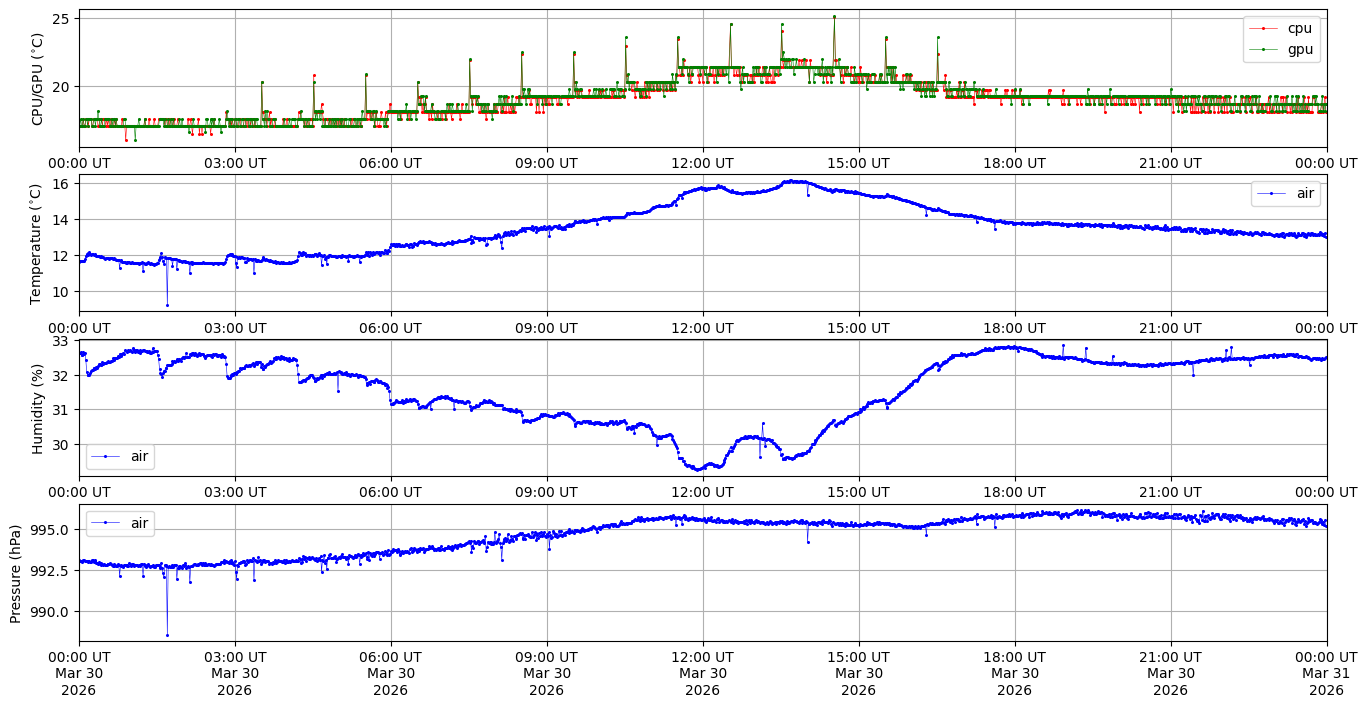Click the Humidity (%) y-axis label
Image resolution: width=1367 pixels, height=707 pixels.
[x=38, y=408]
